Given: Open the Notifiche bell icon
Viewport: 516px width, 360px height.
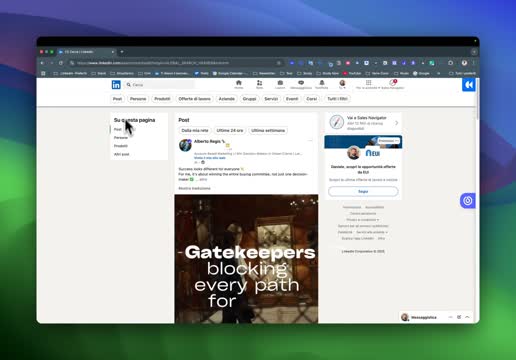Looking at the screenshot, I should 322,83.
